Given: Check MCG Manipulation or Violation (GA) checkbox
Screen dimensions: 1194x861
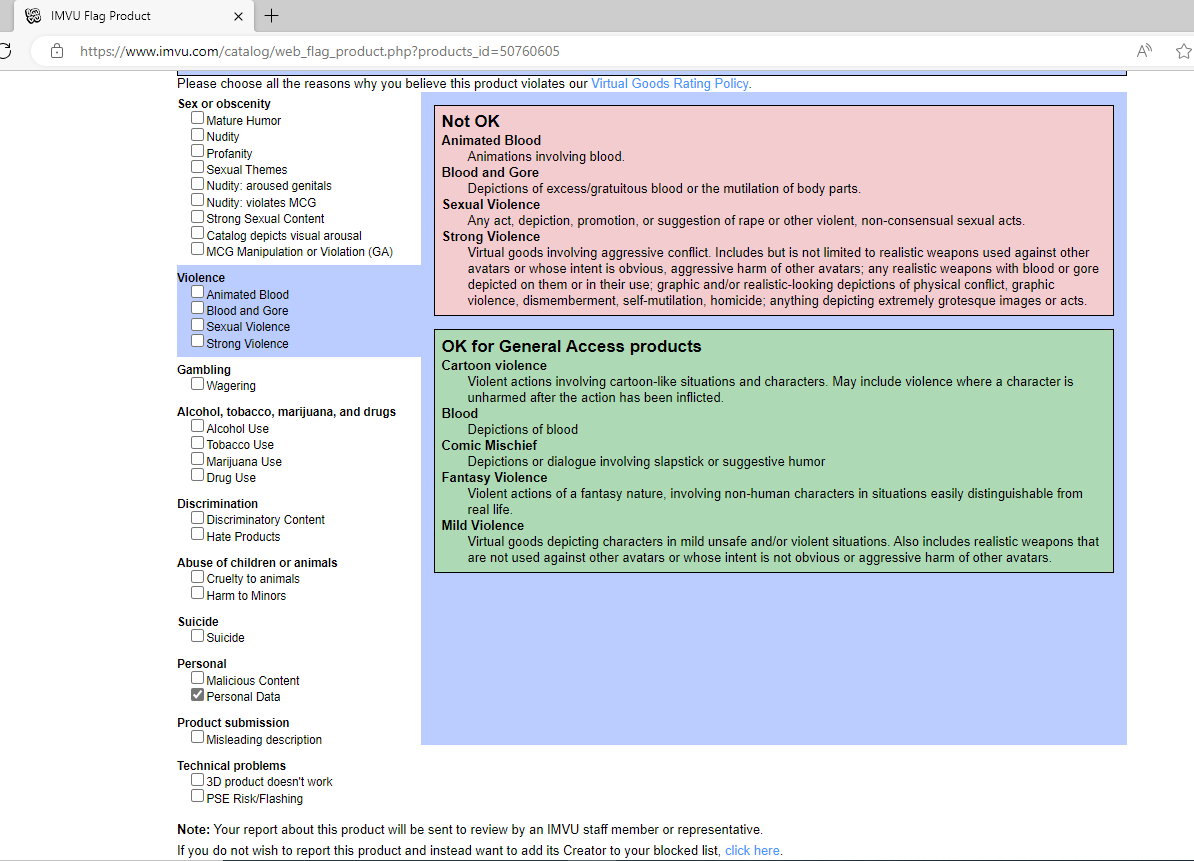Looking at the screenshot, I should (x=197, y=249).
